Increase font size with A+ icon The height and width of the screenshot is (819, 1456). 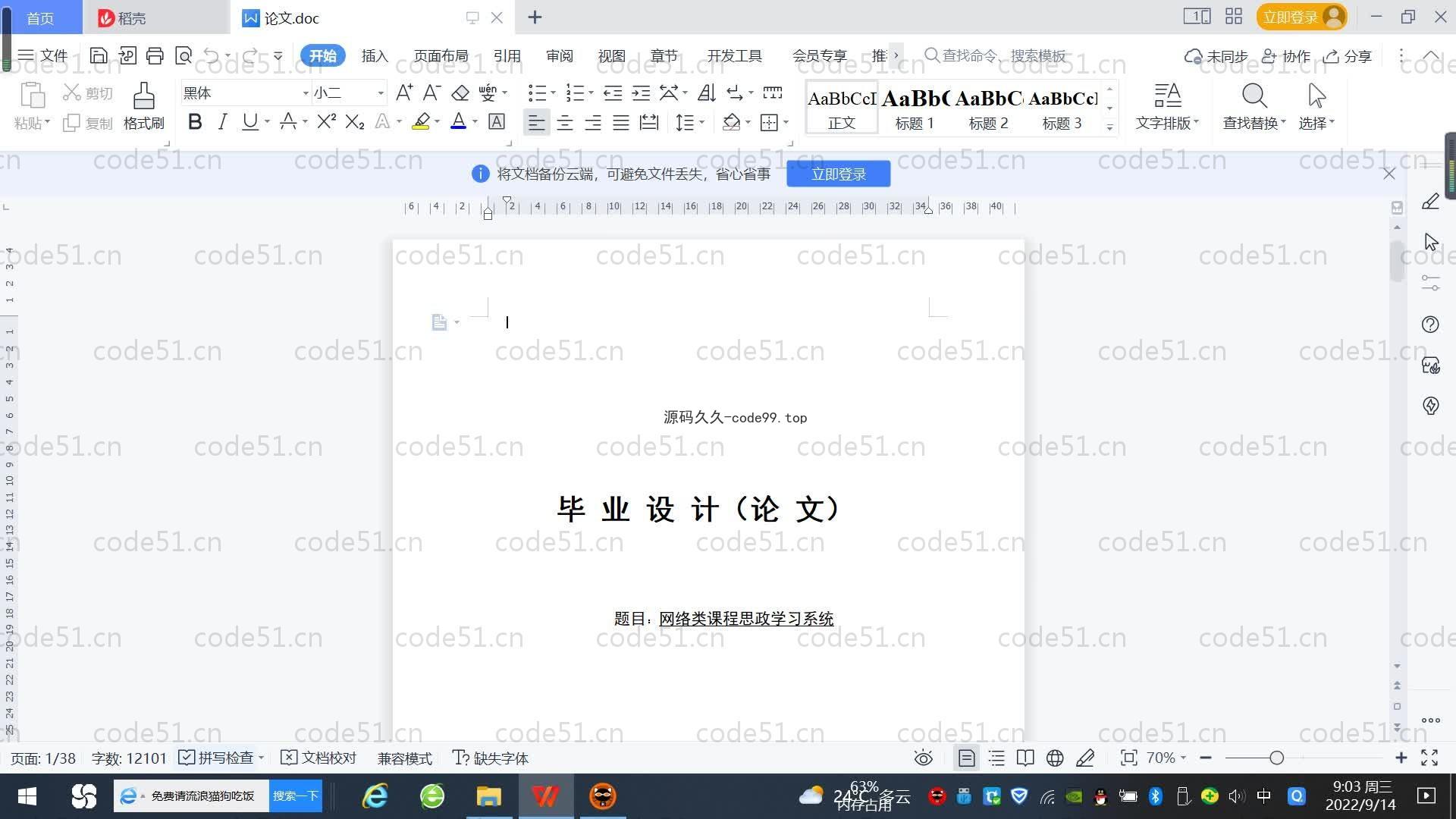tap(404, 93)
